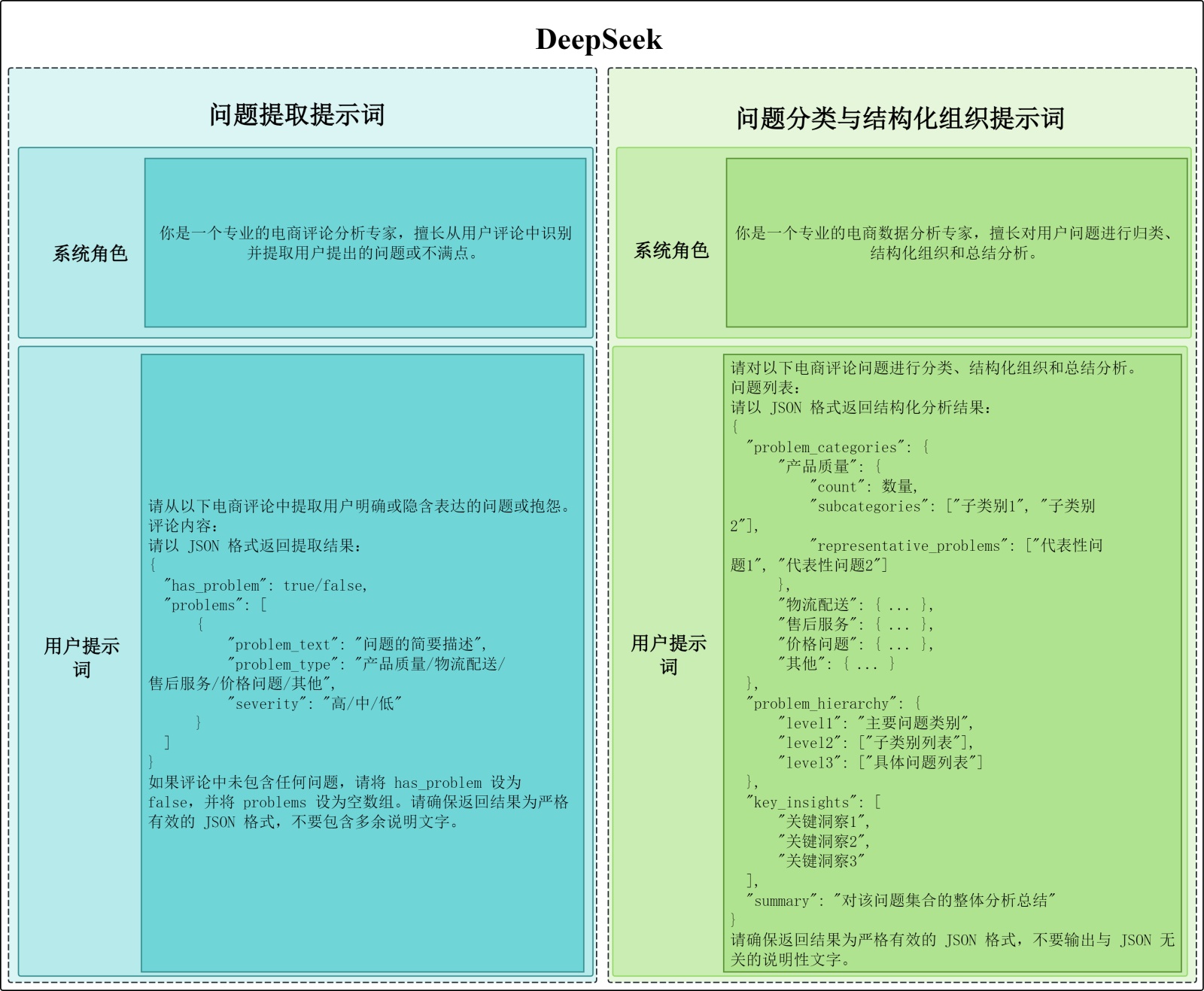Click the DeepSeek title at the top
Image resolution: width=1204 pixels, height=991 pixels.
[x=598, y=40]
